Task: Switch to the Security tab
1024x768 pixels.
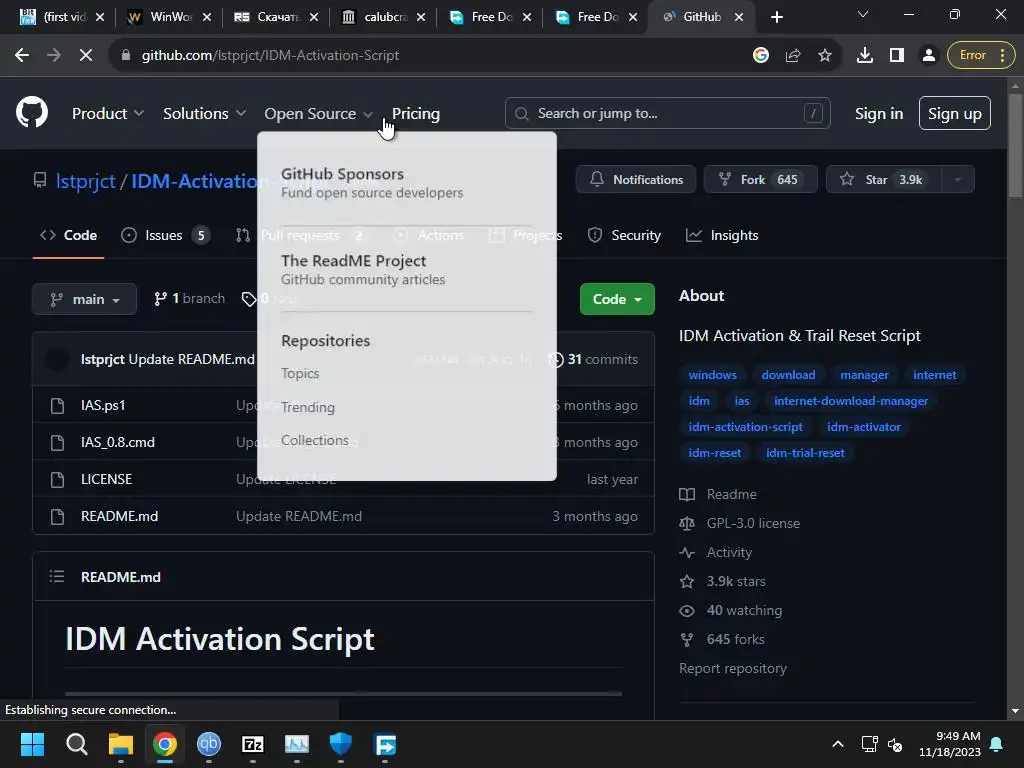Action: 624,236
